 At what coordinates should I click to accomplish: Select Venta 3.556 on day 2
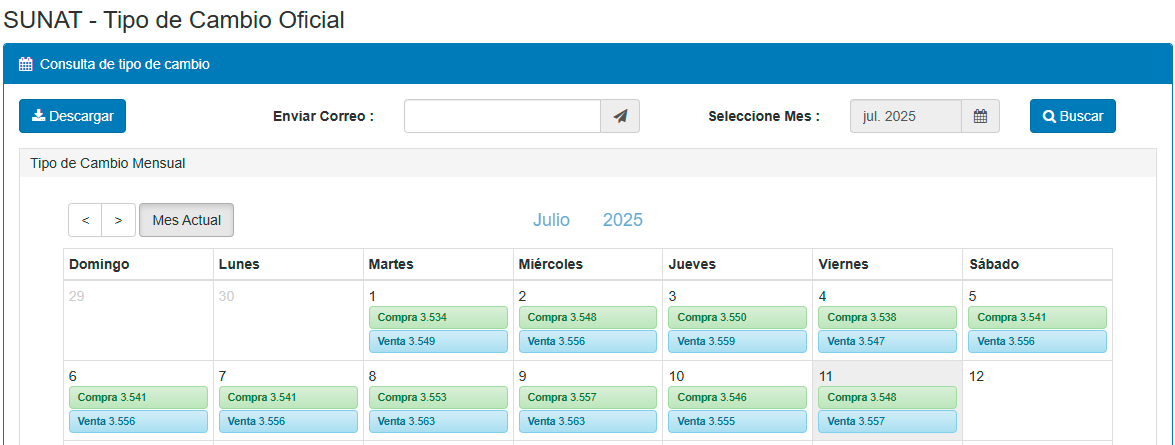point(588,342)
